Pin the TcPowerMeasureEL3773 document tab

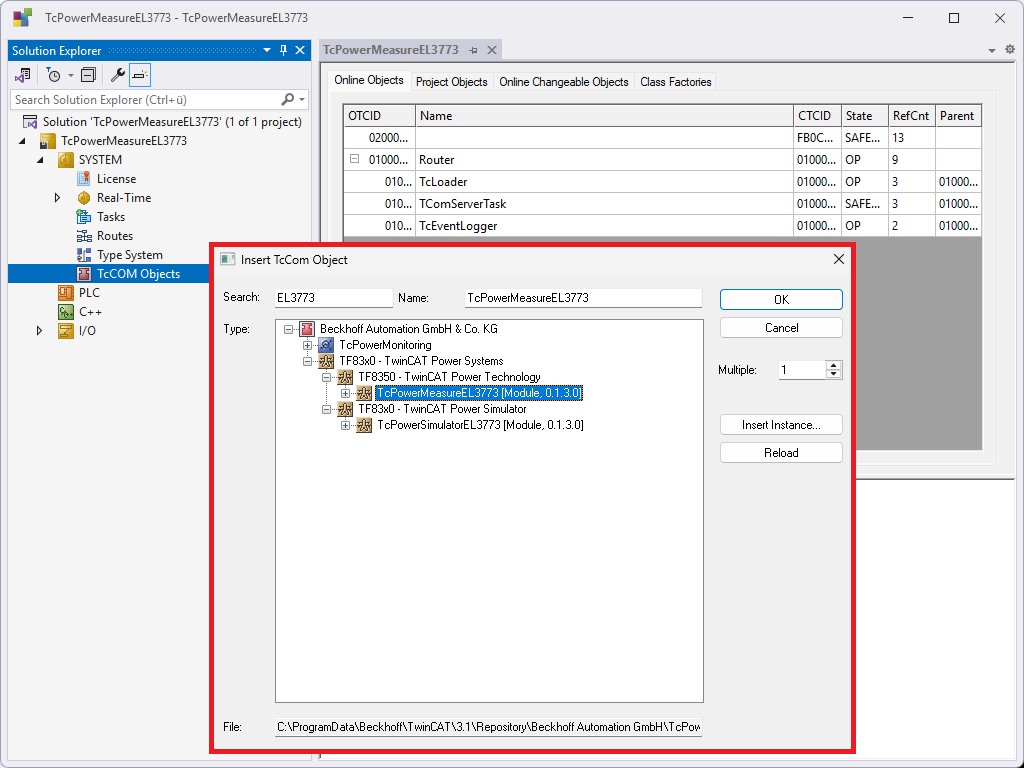(473, 50)
